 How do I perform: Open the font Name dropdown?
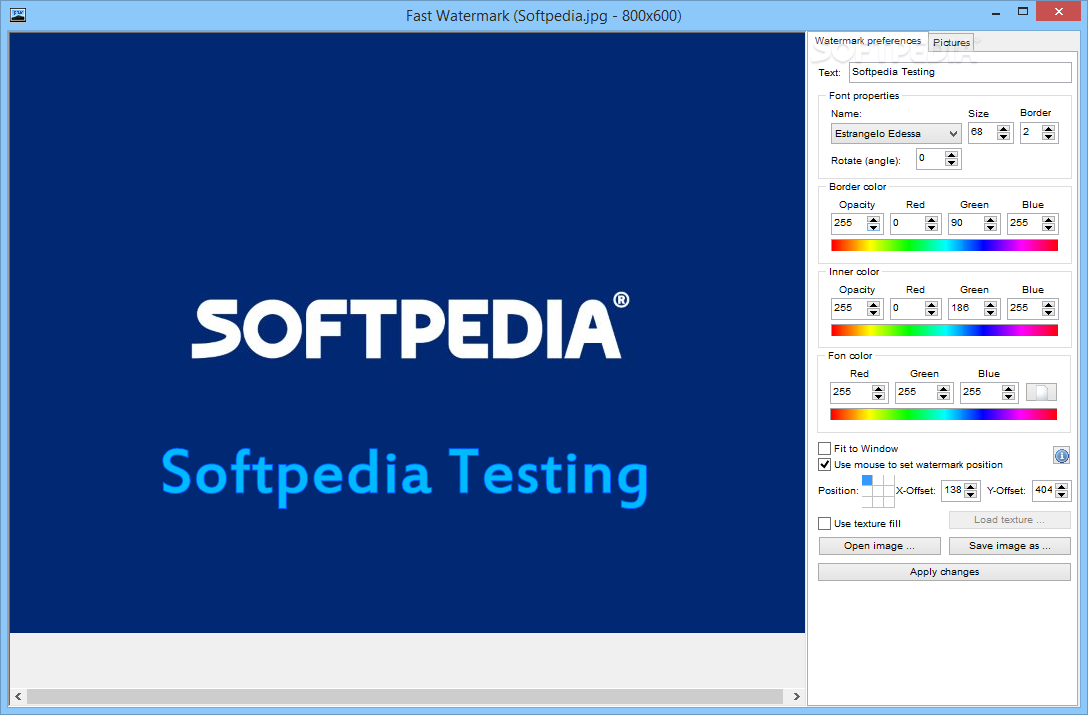pyautogui.click(x=896, y=133)
